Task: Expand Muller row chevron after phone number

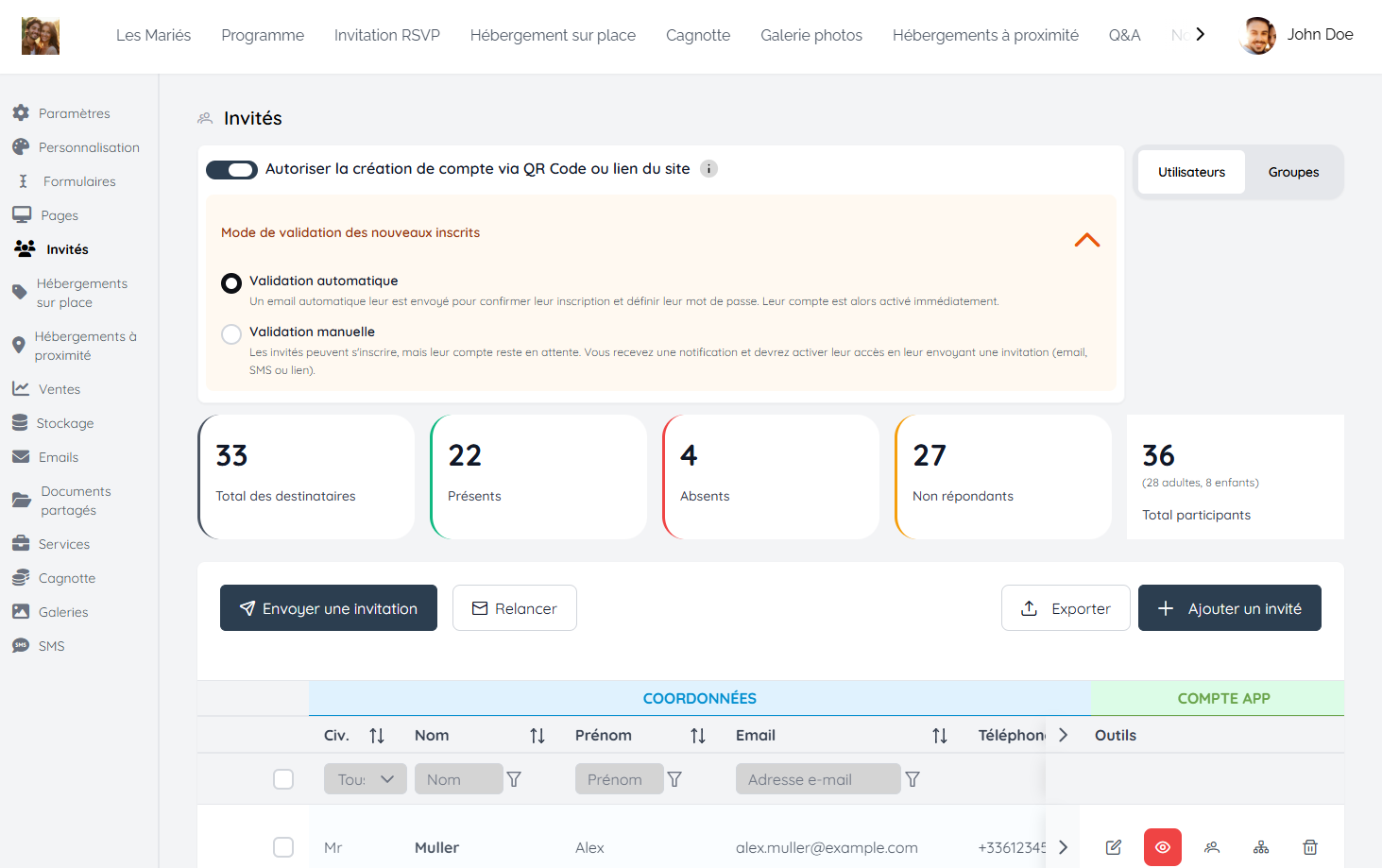Action: 1063,847
